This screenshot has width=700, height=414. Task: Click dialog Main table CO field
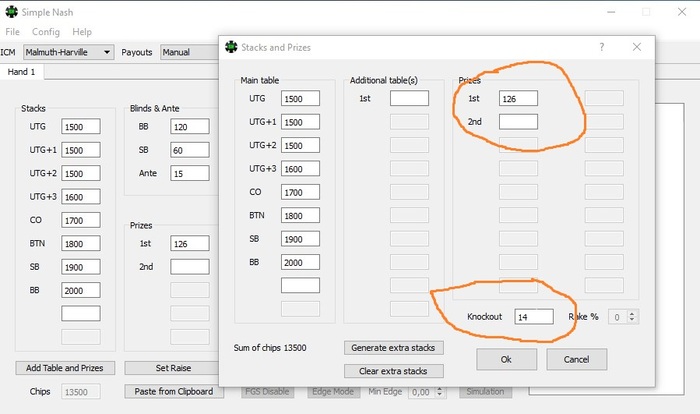(300, 192)
